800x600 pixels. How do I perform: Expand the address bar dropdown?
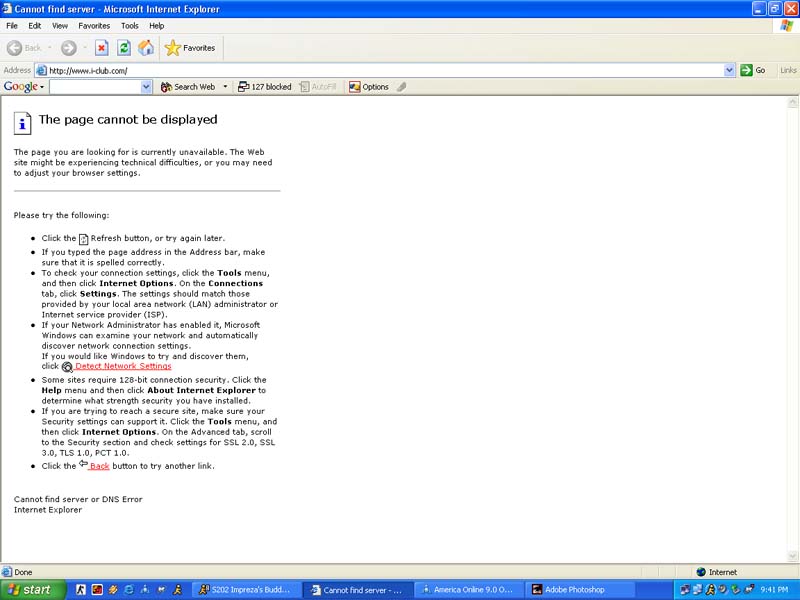pos(729,70)
